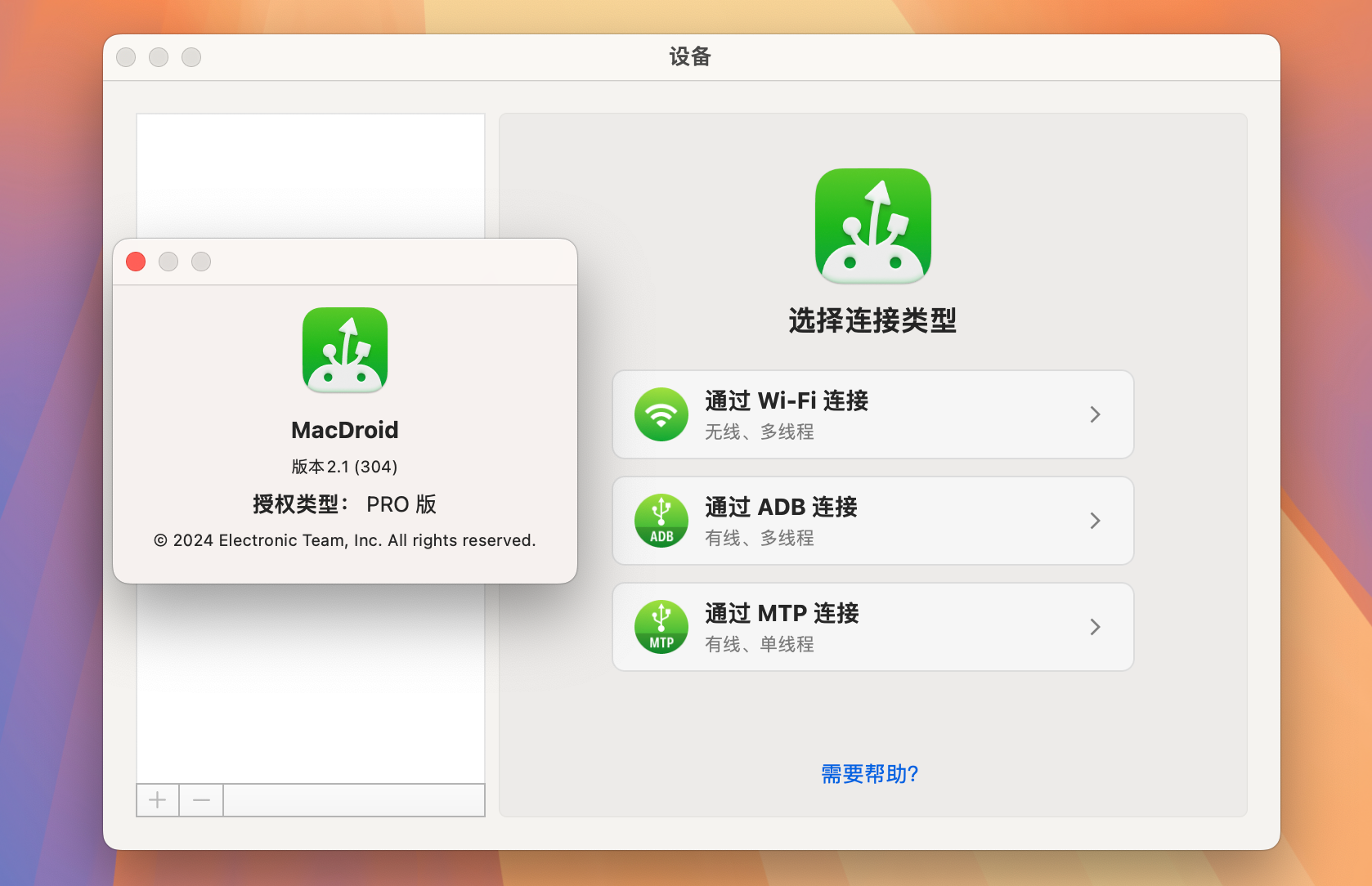Viewport: 1372px width, 886px height.
Task: Click the large MacDroid logo above 选择连接类型
Action: point(873,226)
